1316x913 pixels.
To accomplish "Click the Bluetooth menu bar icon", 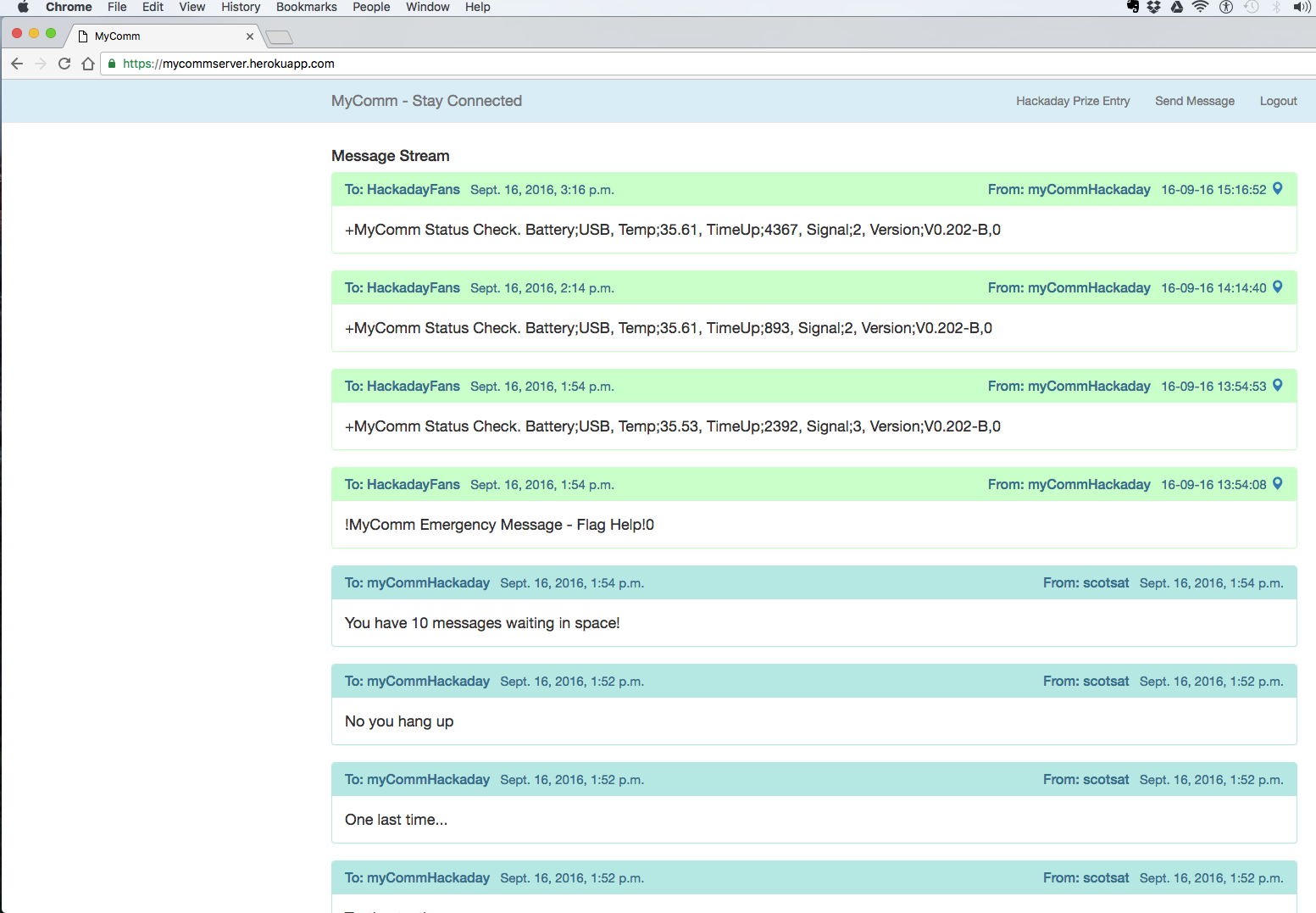I will [x=1276, y=7].
